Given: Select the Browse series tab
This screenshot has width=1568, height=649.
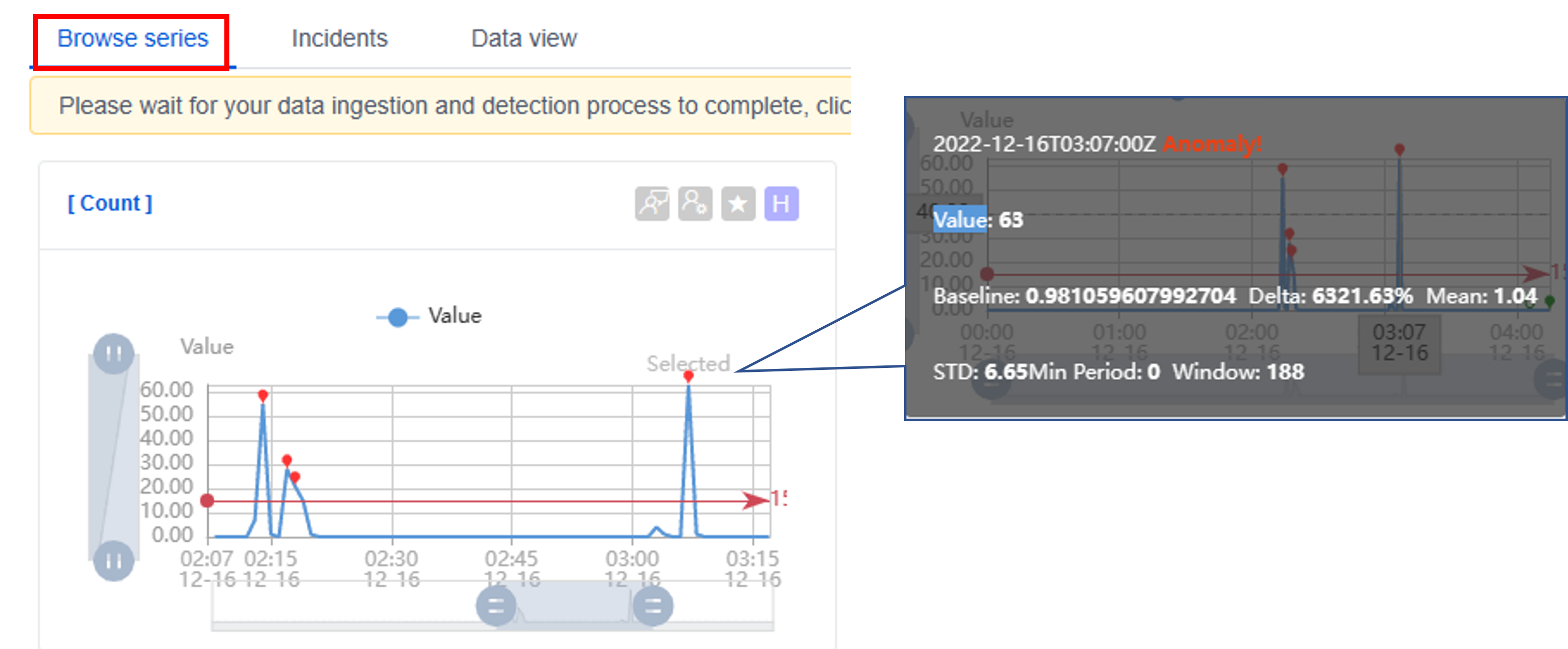Looking at the screenshot, I should [x=133, y=38].
